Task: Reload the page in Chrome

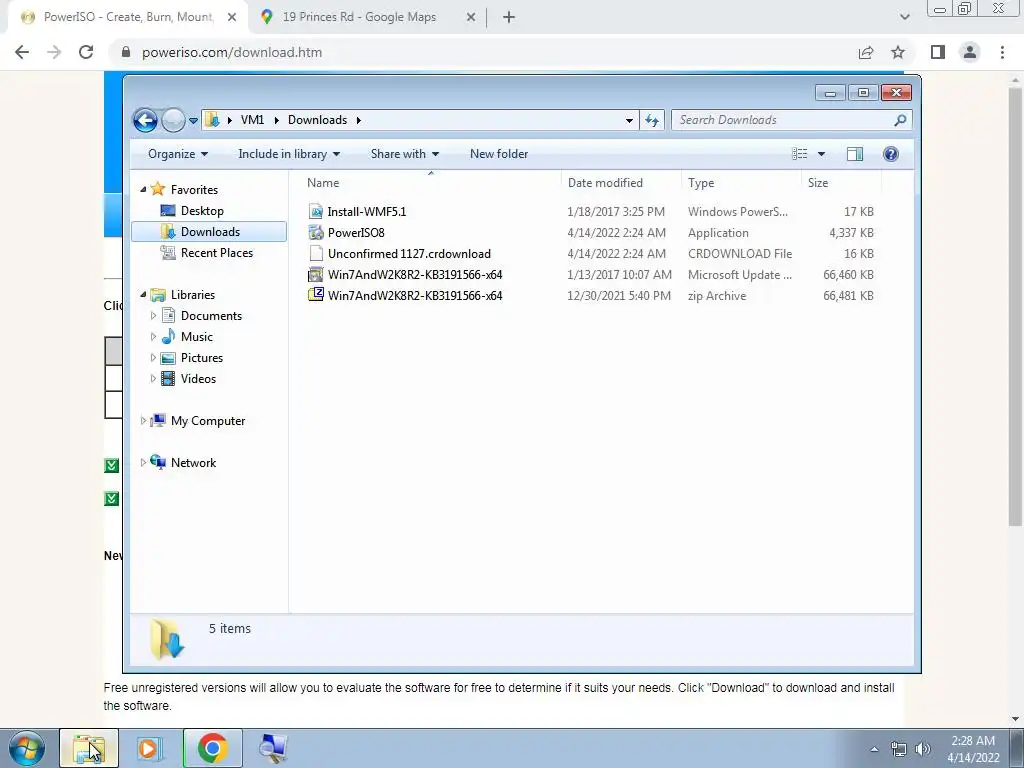Action: (x=86, y=52)
